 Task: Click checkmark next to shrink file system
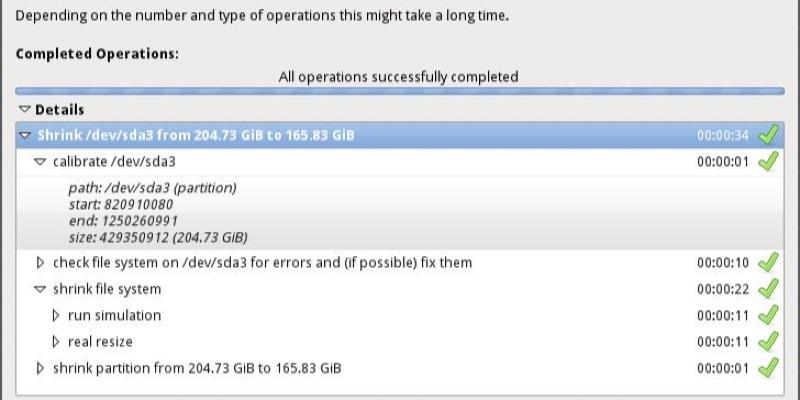click(x=768, y=289)
